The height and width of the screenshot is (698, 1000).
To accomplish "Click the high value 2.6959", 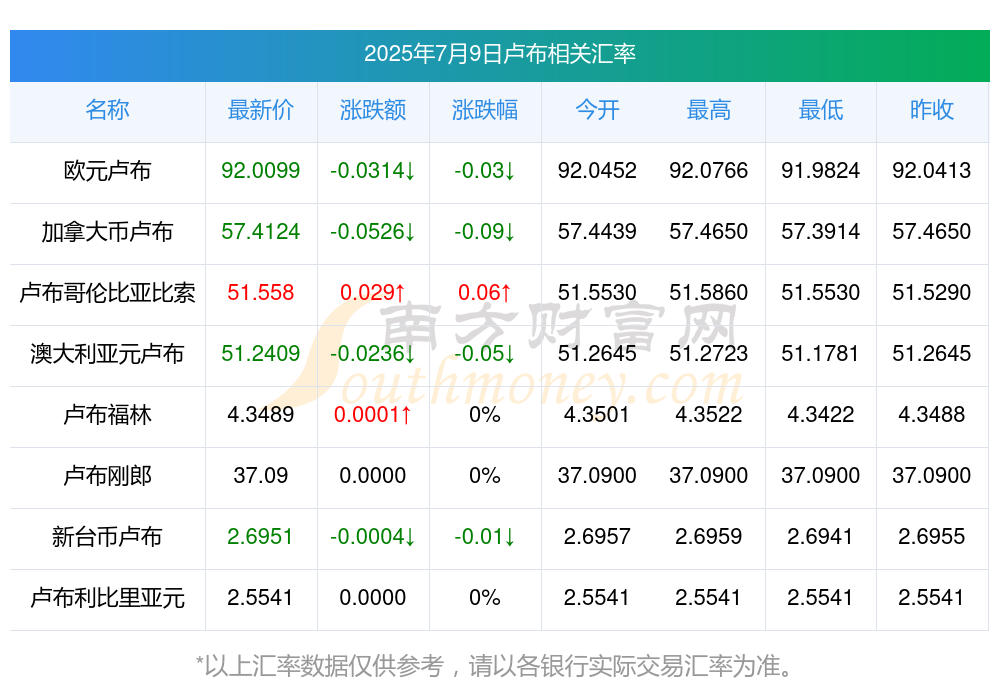I will 709,536.
